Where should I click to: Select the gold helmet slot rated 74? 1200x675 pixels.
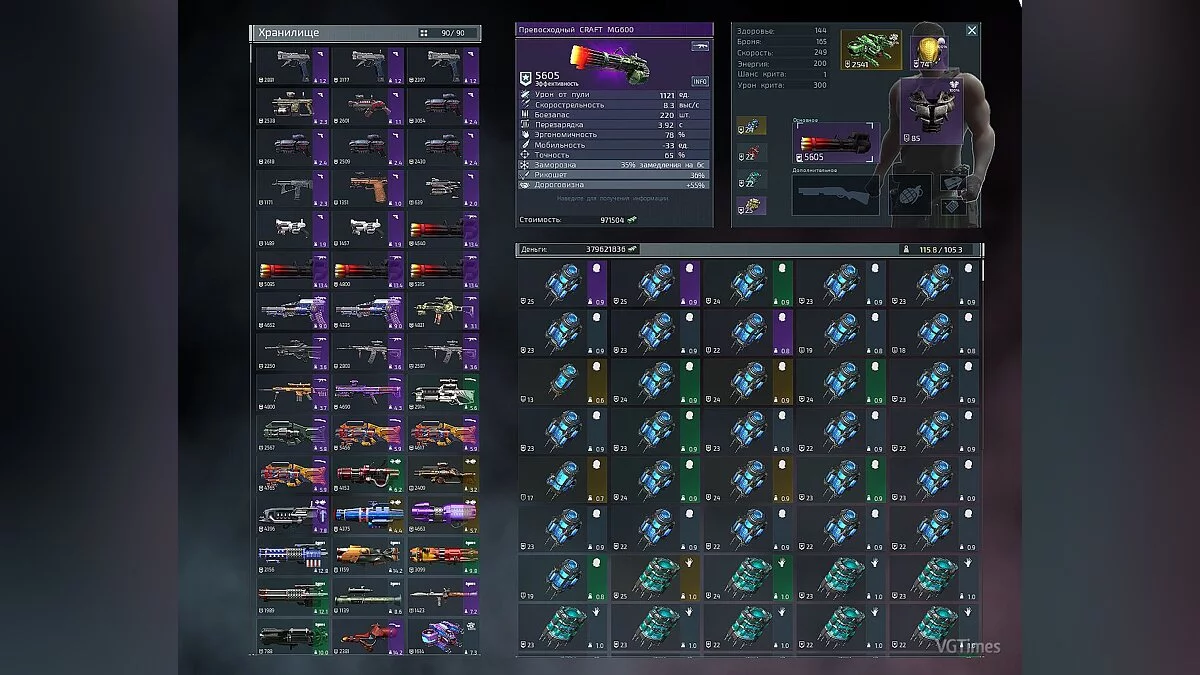tap(925, 50)
